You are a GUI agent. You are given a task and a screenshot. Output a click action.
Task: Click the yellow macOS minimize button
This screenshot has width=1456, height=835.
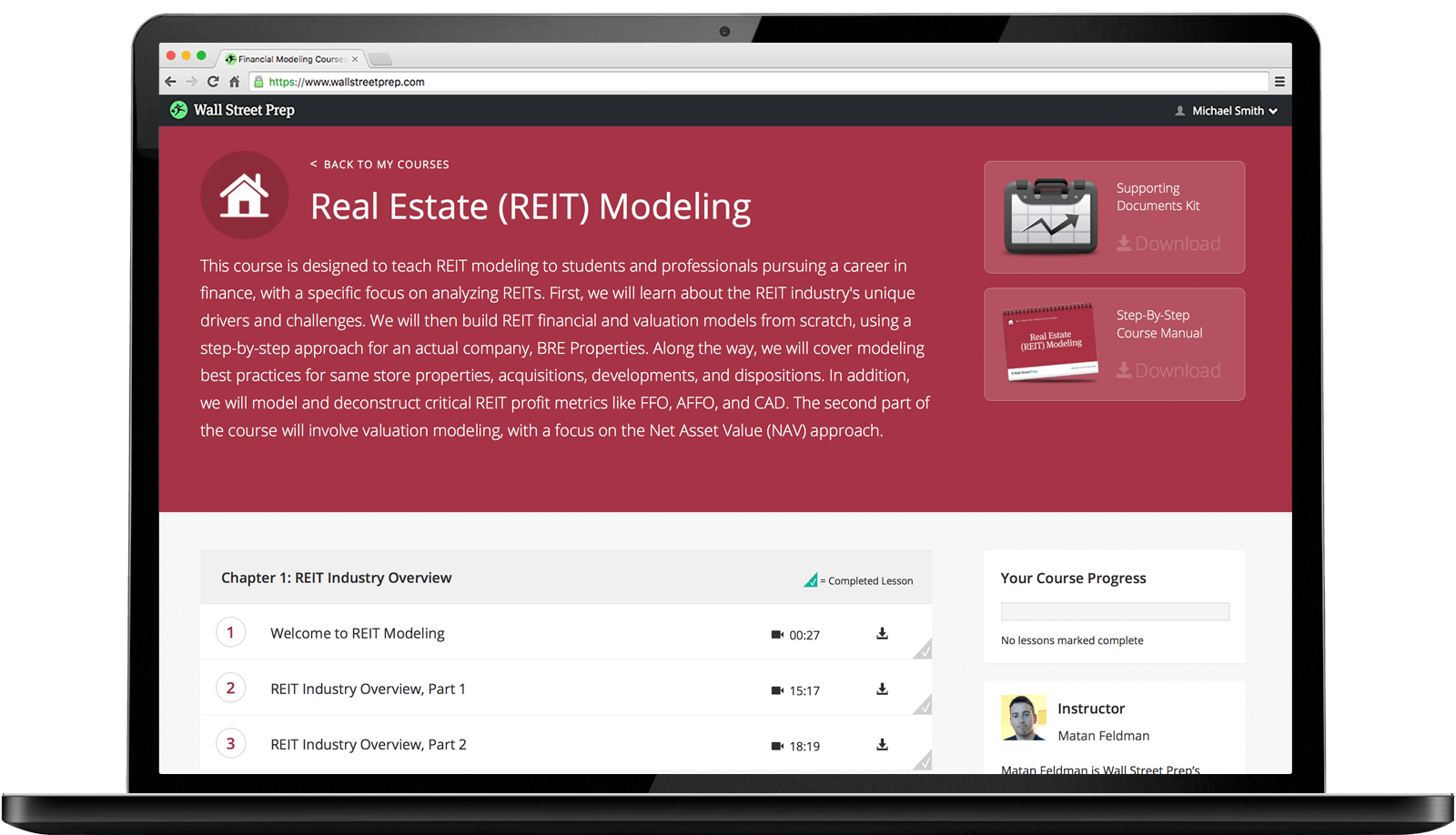click(x=187, y=55)
